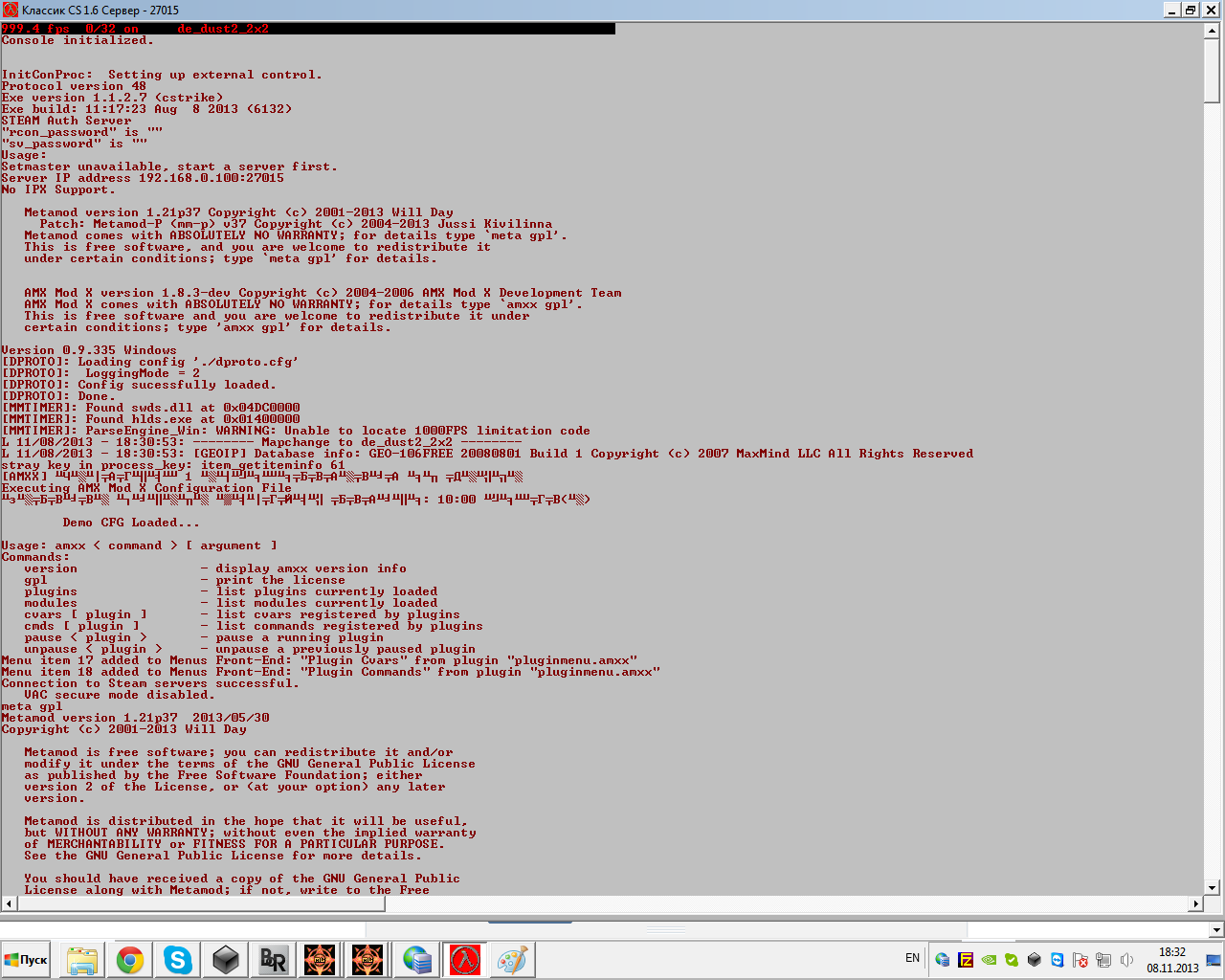Screen dimensions: 1225x980
Task: Click 'Usage: amxx < command >' line
Action: click(x=139, y=546)
